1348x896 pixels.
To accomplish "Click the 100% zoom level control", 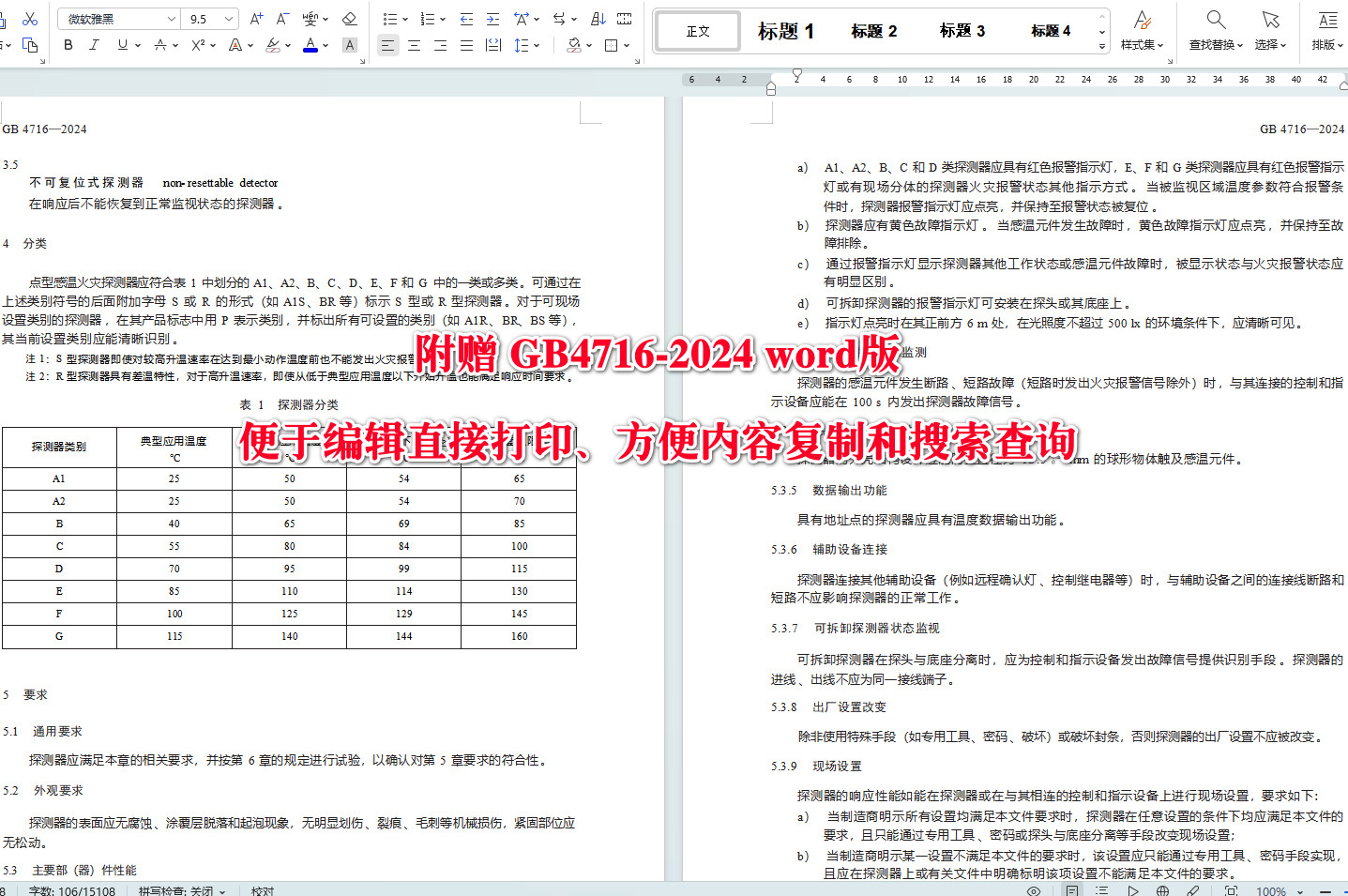I will [x=1272, y=890].
